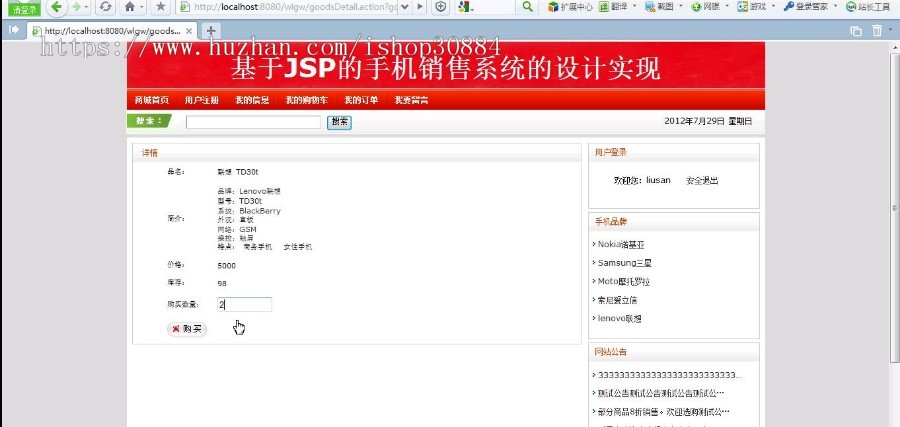Click the product name 联想 TD30t

point(238,172)
